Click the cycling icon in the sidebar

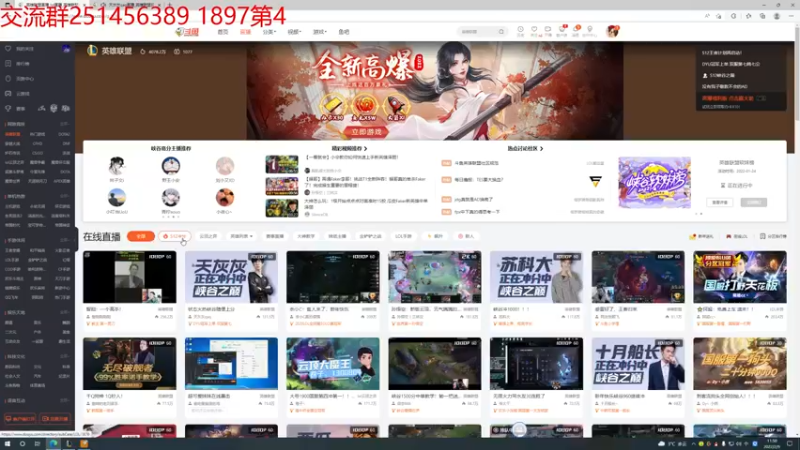coord(41,108)
